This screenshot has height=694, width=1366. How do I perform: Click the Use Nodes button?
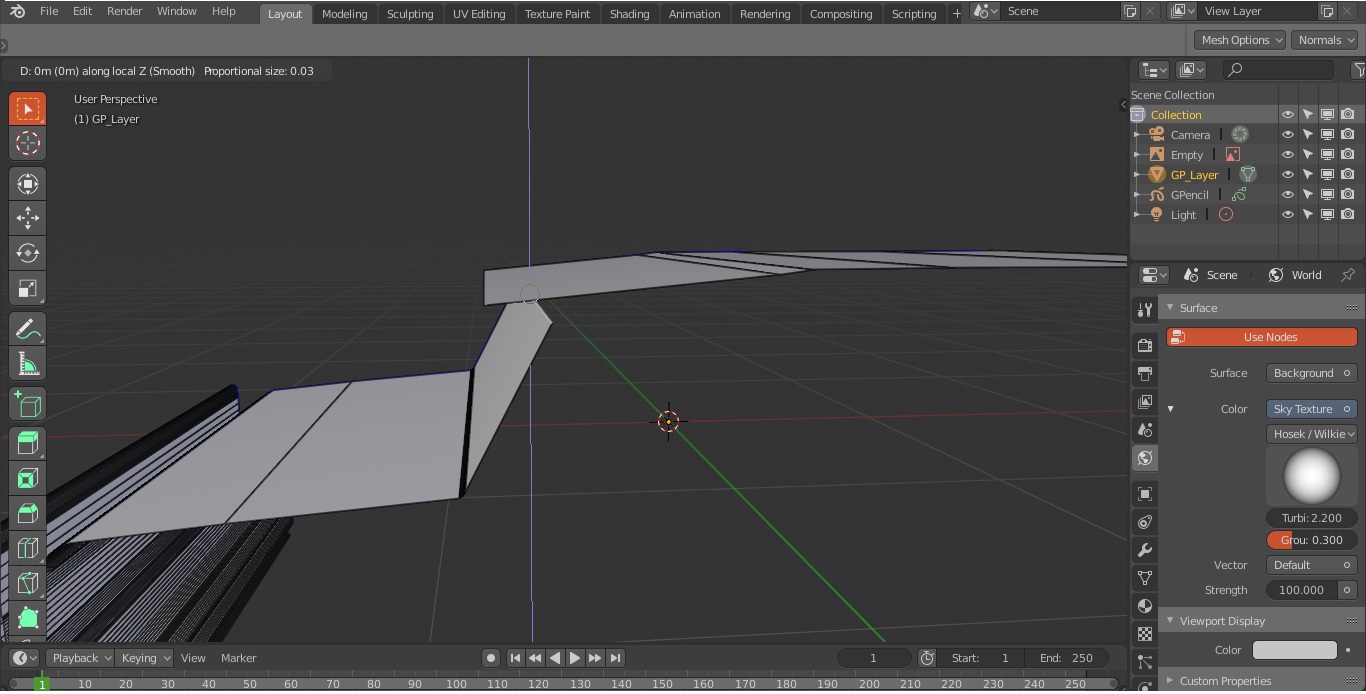click(x=1262, y=337)
